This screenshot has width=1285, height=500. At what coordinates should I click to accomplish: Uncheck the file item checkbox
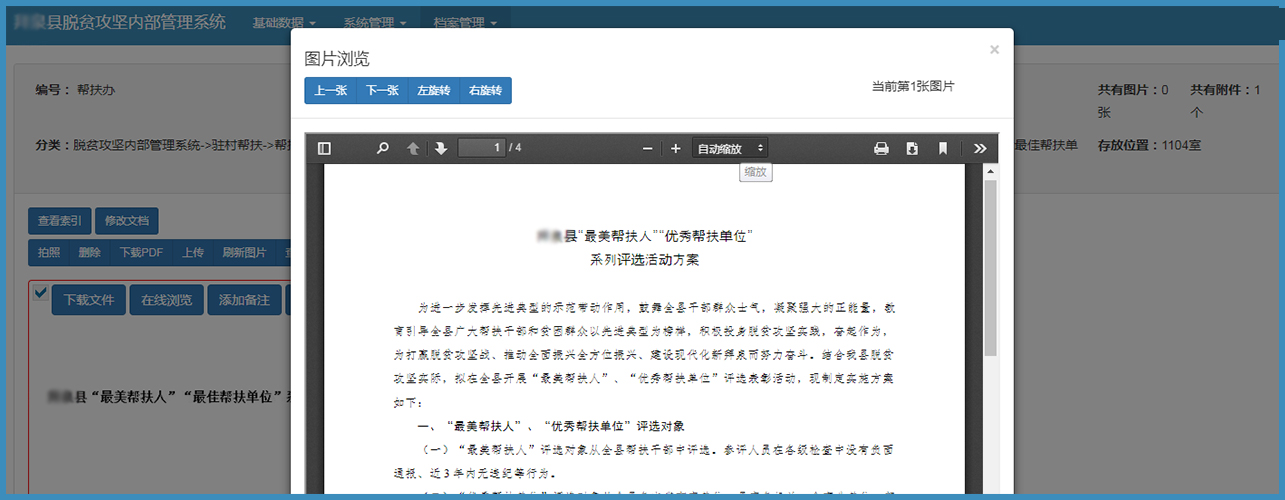point(40,292)
